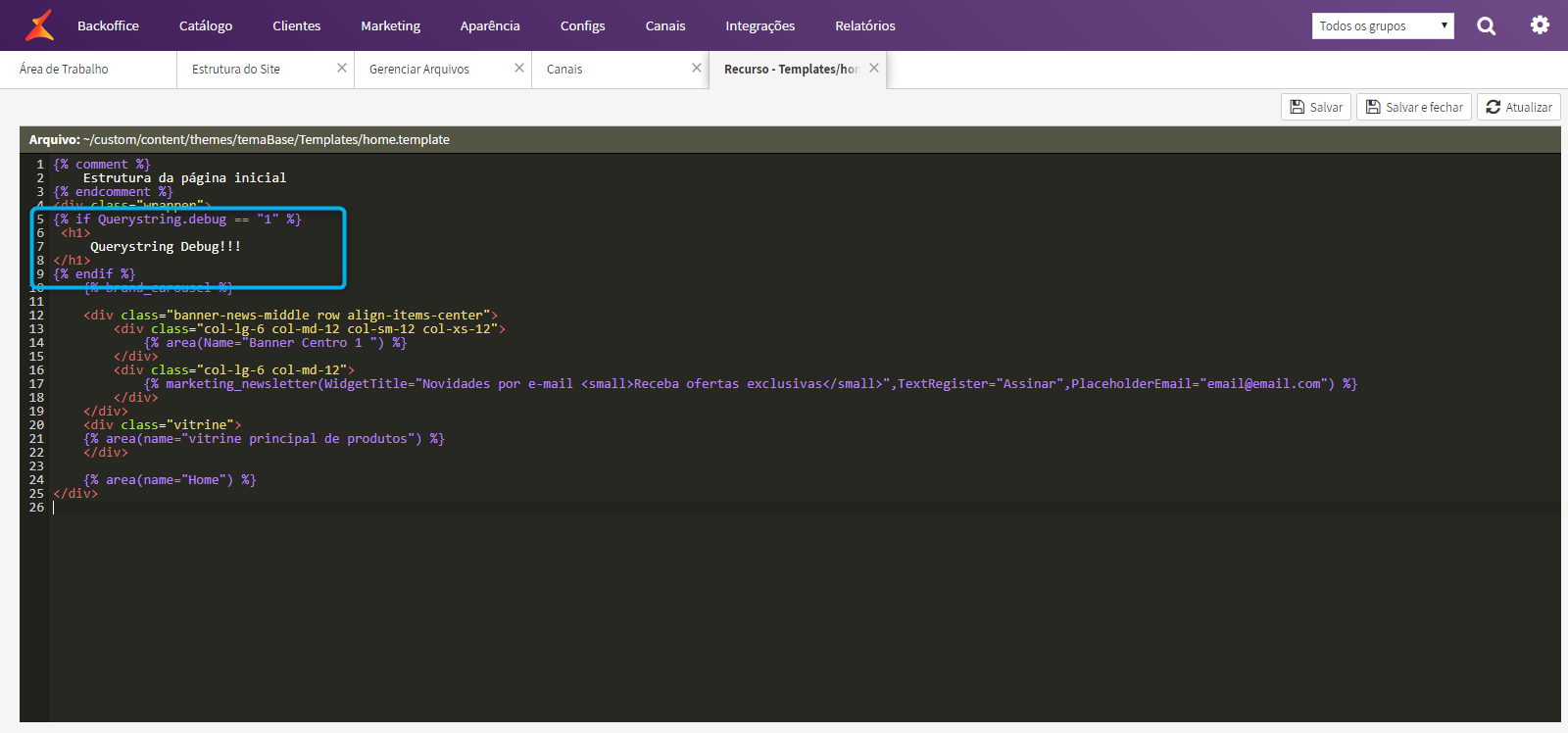Click the Salvar button

point(1316,107)
